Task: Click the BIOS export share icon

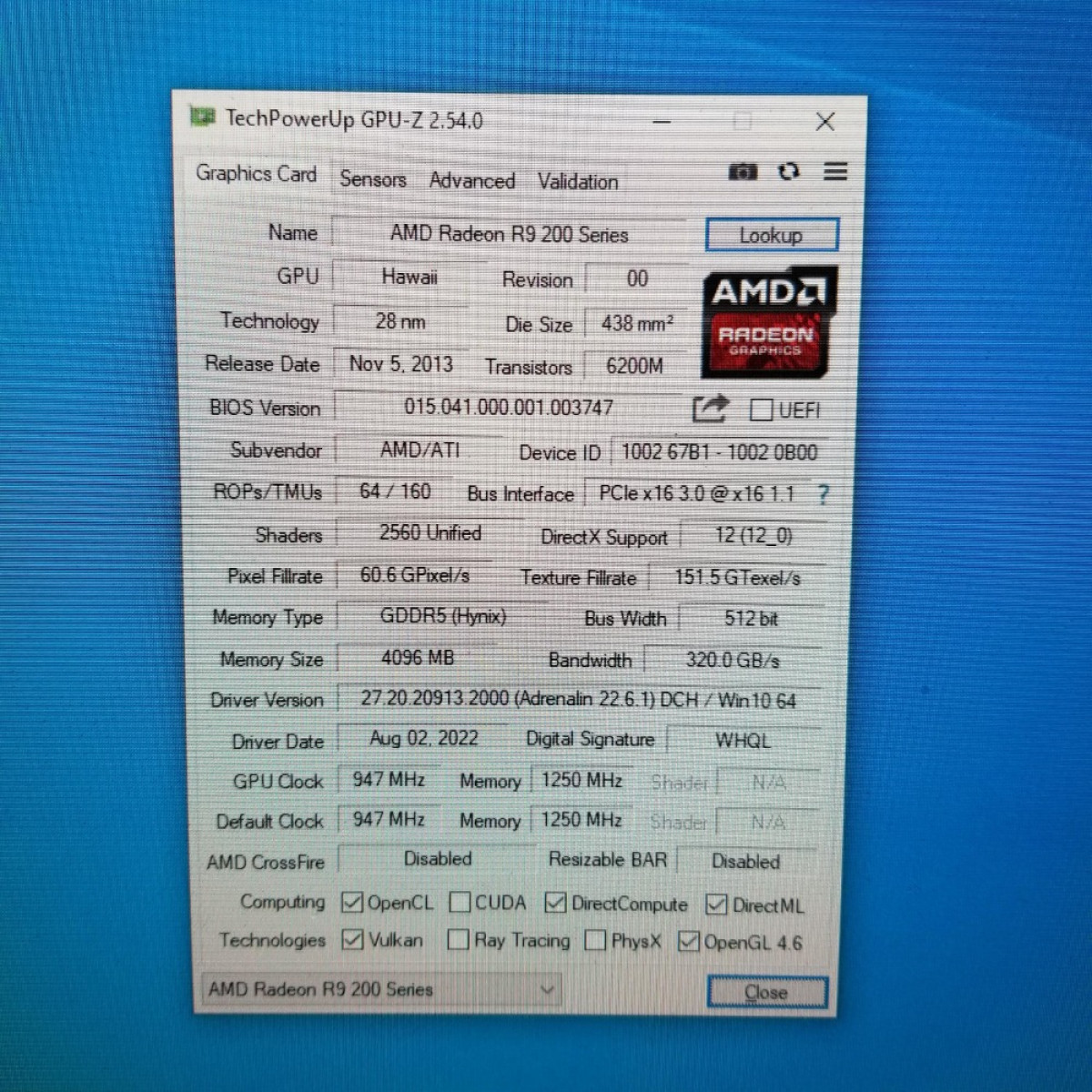Action: pos(710,409)
